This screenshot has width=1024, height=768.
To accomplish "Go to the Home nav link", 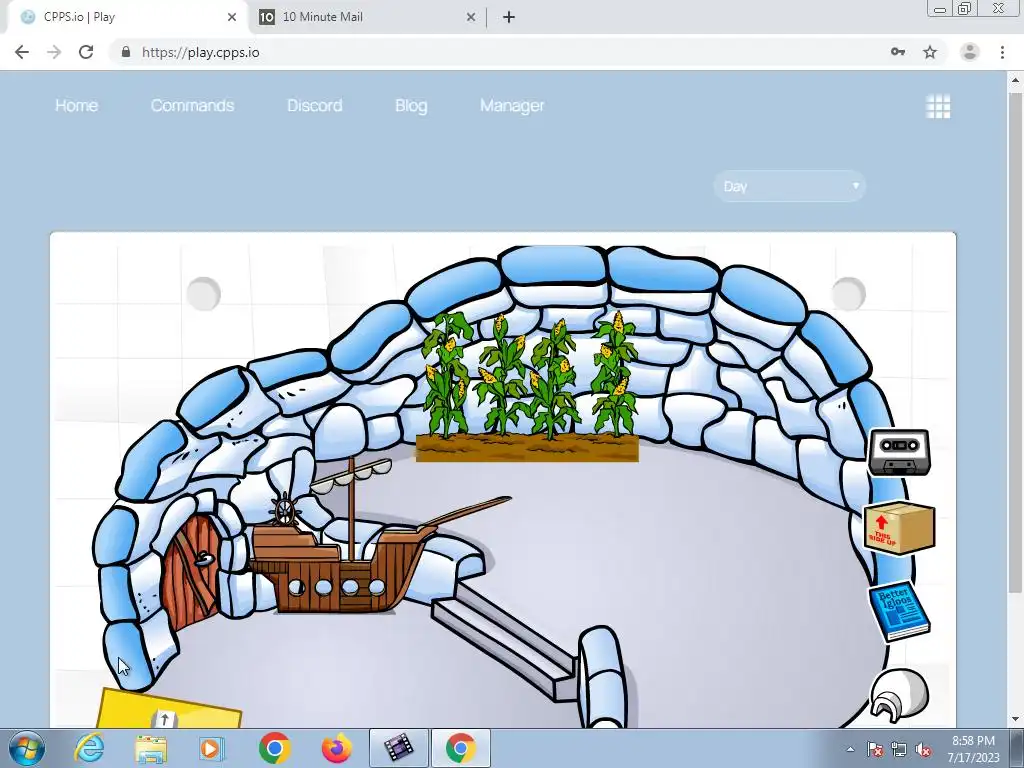I will tap(76, 105).
